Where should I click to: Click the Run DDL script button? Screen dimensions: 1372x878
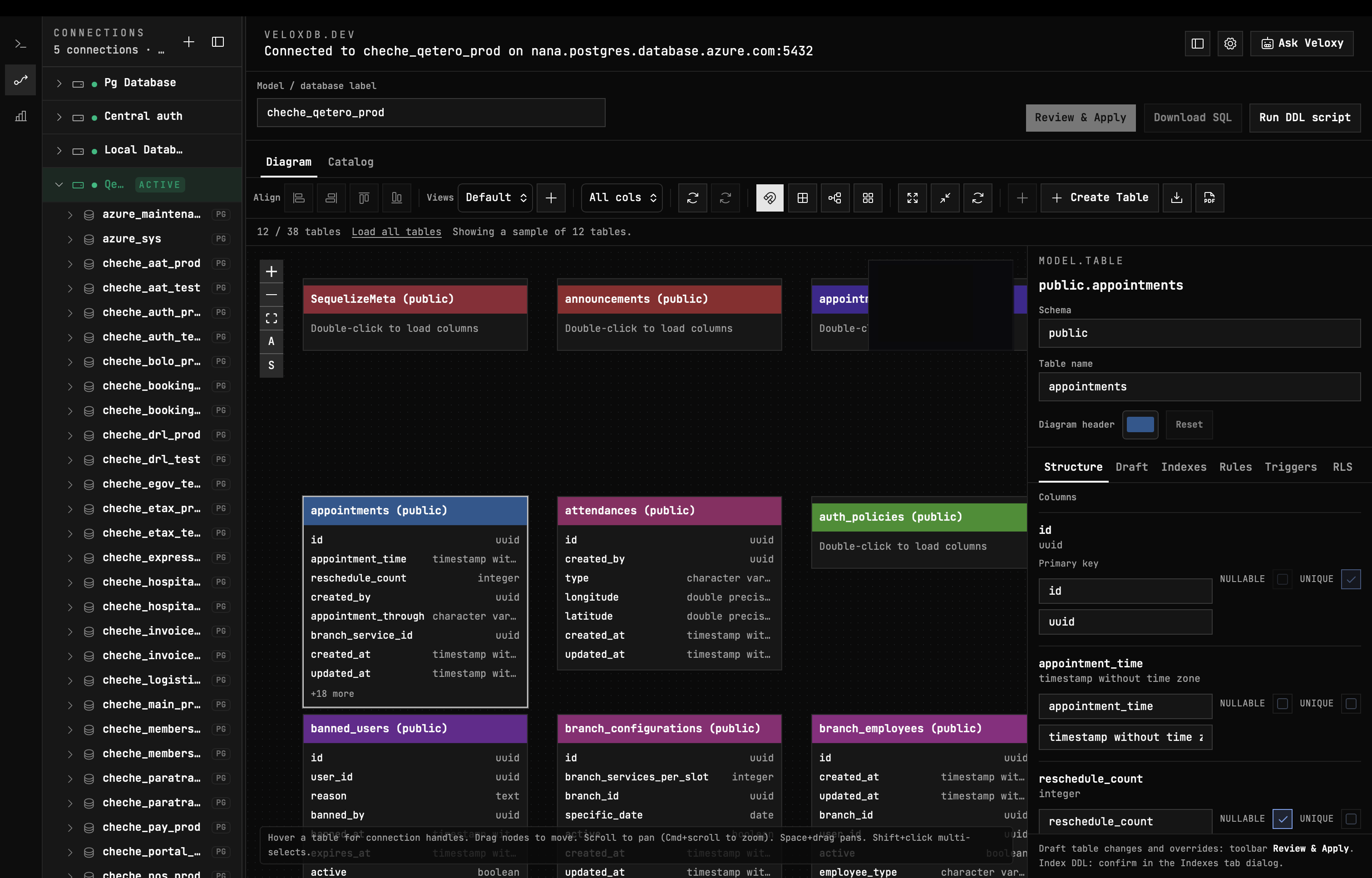tap(1305, 118)
